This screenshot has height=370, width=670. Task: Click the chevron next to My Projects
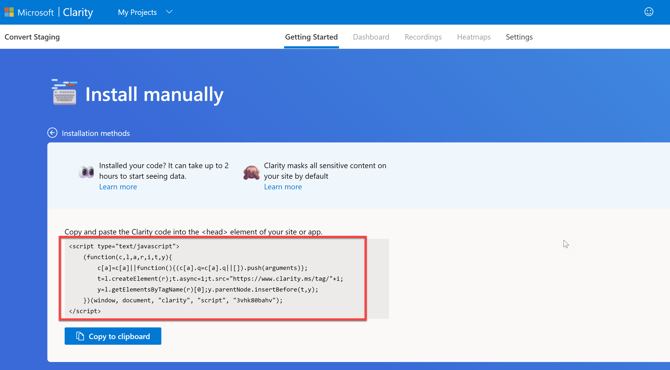169,12
